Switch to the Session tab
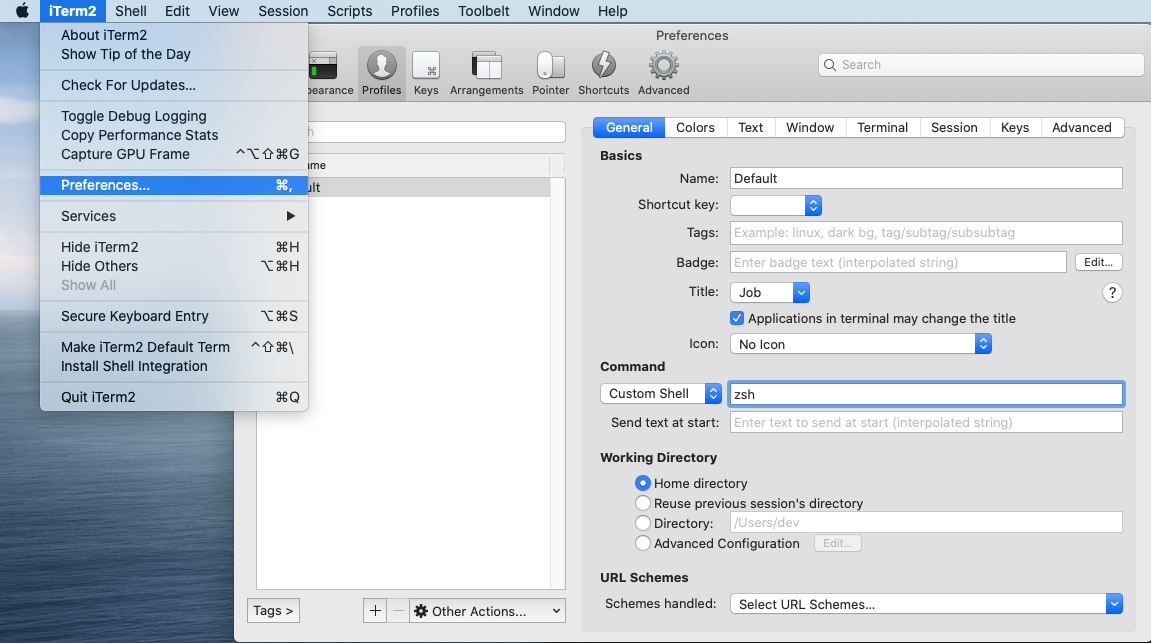1151x643 pixels. 954,127
